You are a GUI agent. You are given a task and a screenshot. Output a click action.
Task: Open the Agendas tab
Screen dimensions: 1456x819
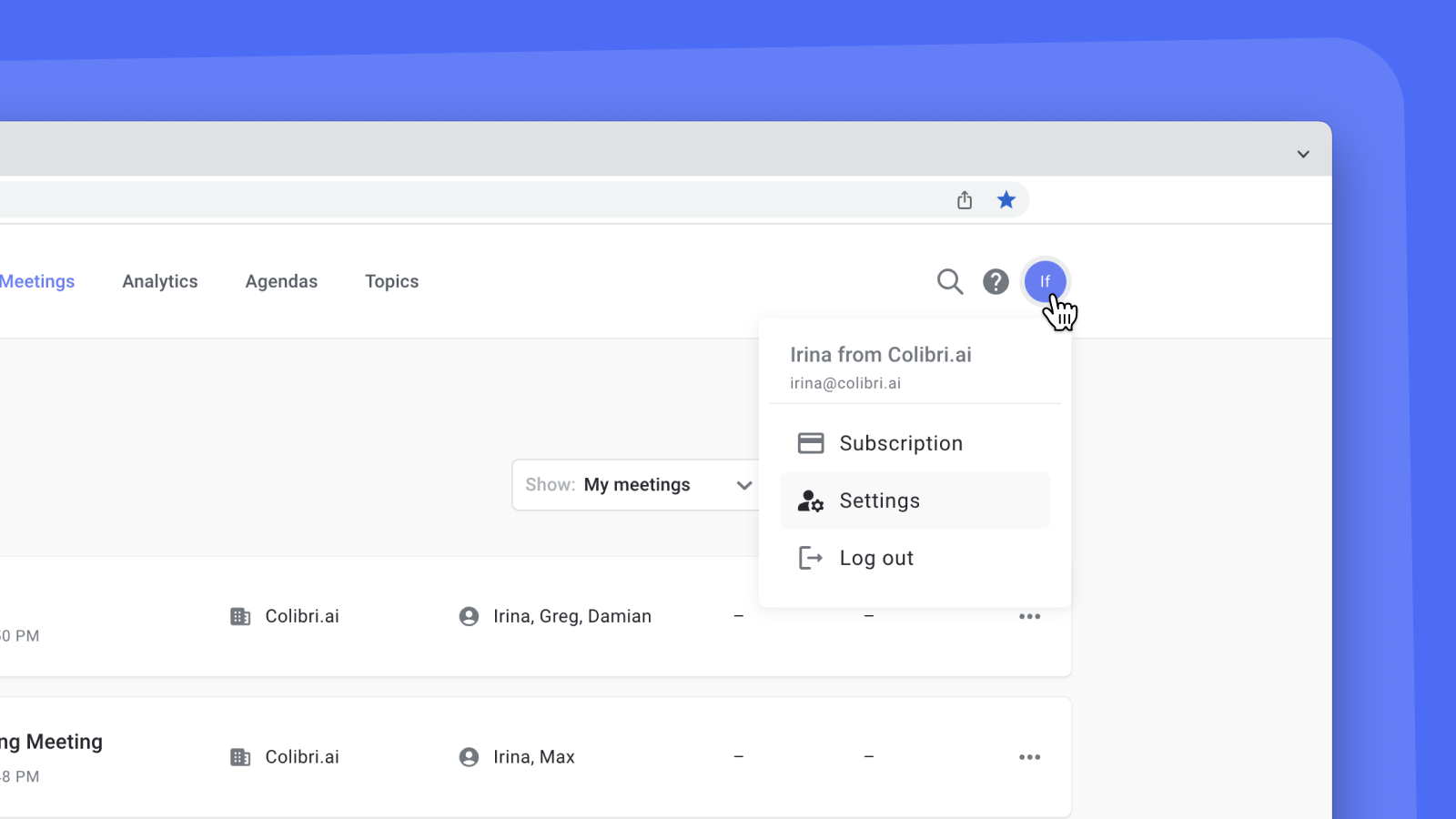281,281
